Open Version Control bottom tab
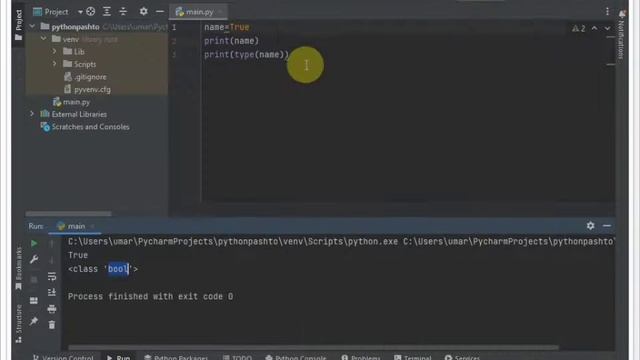This screenshot has height=360, width=640. (x=63, y=358)
